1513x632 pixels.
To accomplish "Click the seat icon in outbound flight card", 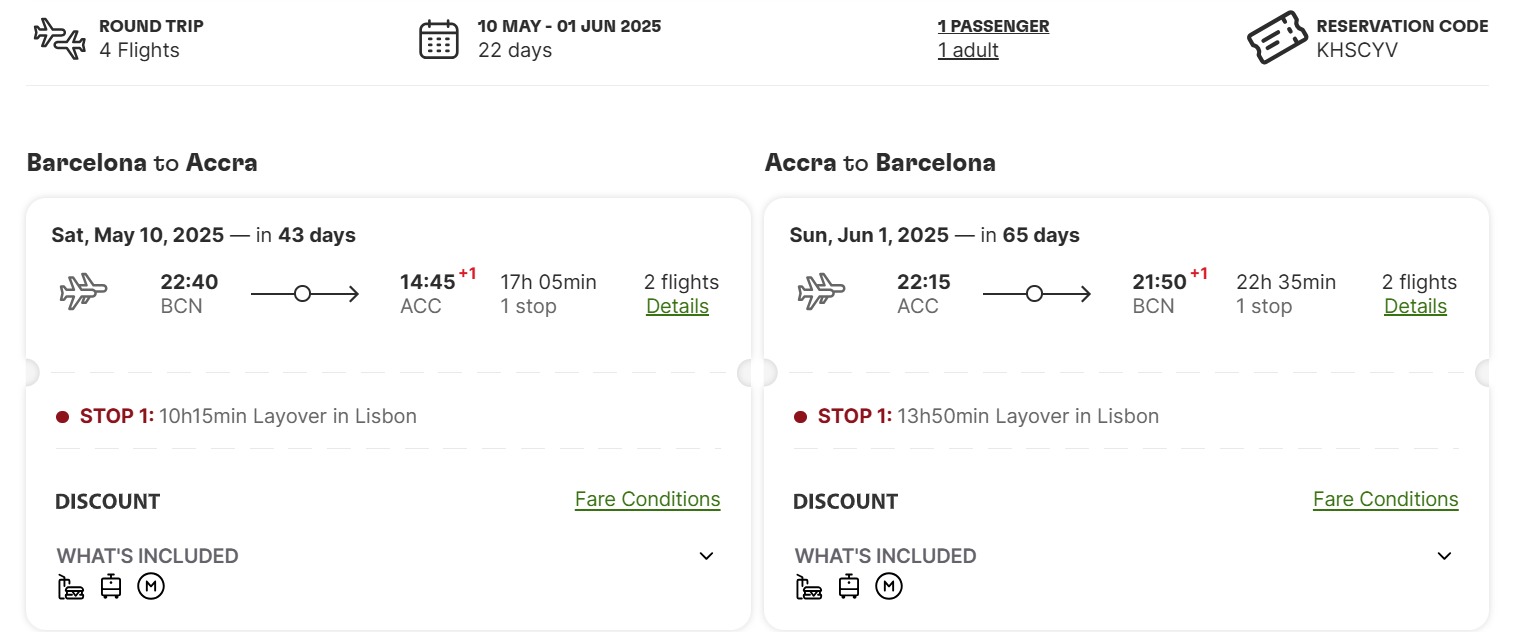I will pyautogui.click(x=111, y=586).
